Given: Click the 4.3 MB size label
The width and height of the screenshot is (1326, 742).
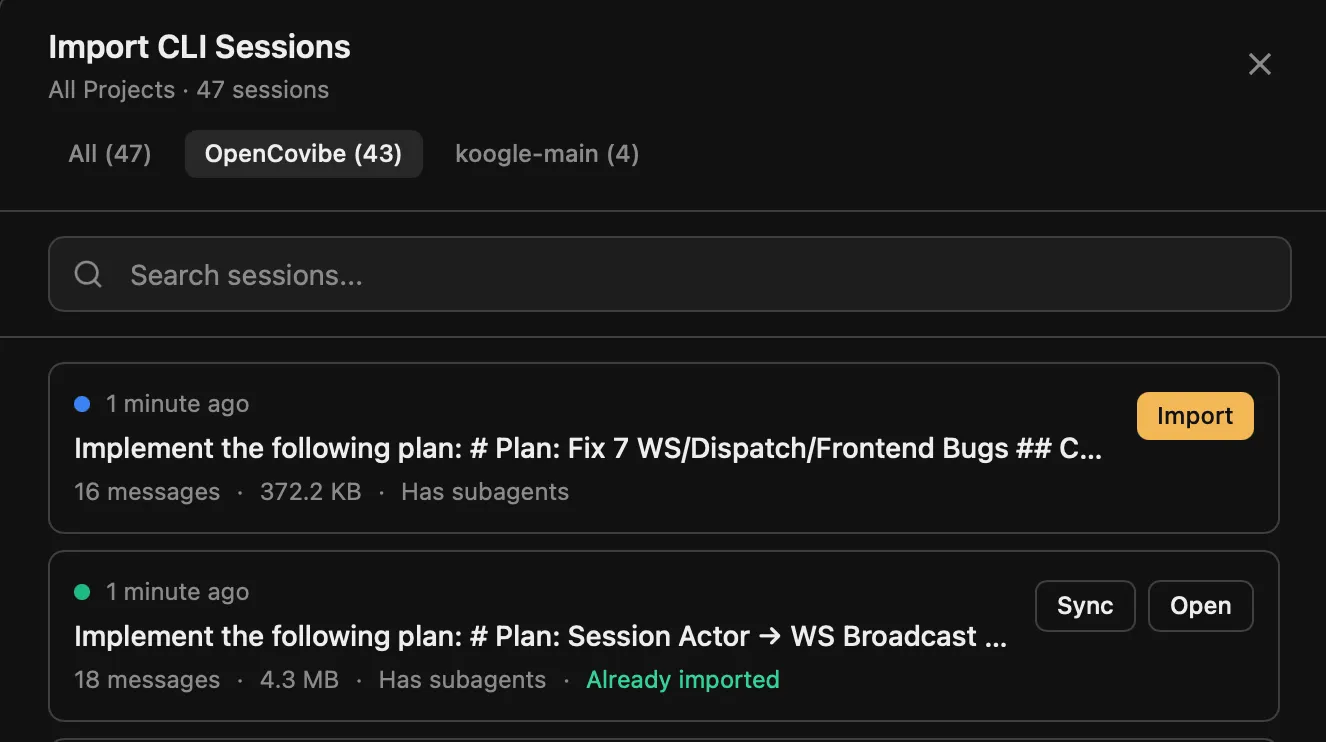Looking at the screenshot, I should [x=299, y=680].
